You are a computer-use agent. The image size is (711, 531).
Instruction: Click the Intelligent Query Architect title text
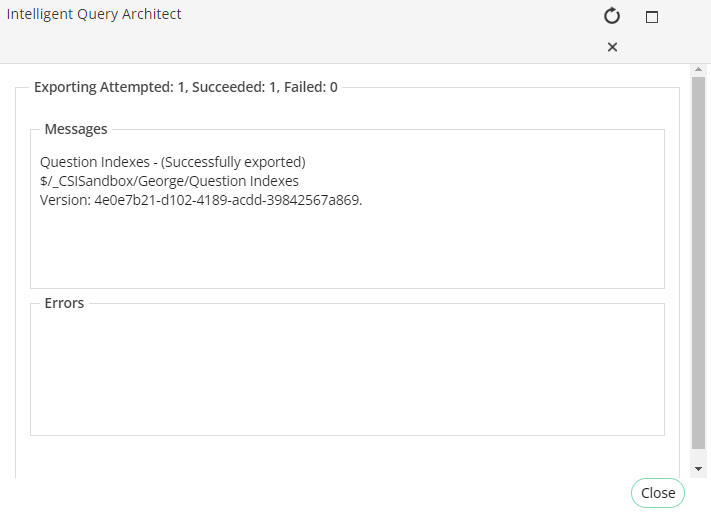coord(94,15)
